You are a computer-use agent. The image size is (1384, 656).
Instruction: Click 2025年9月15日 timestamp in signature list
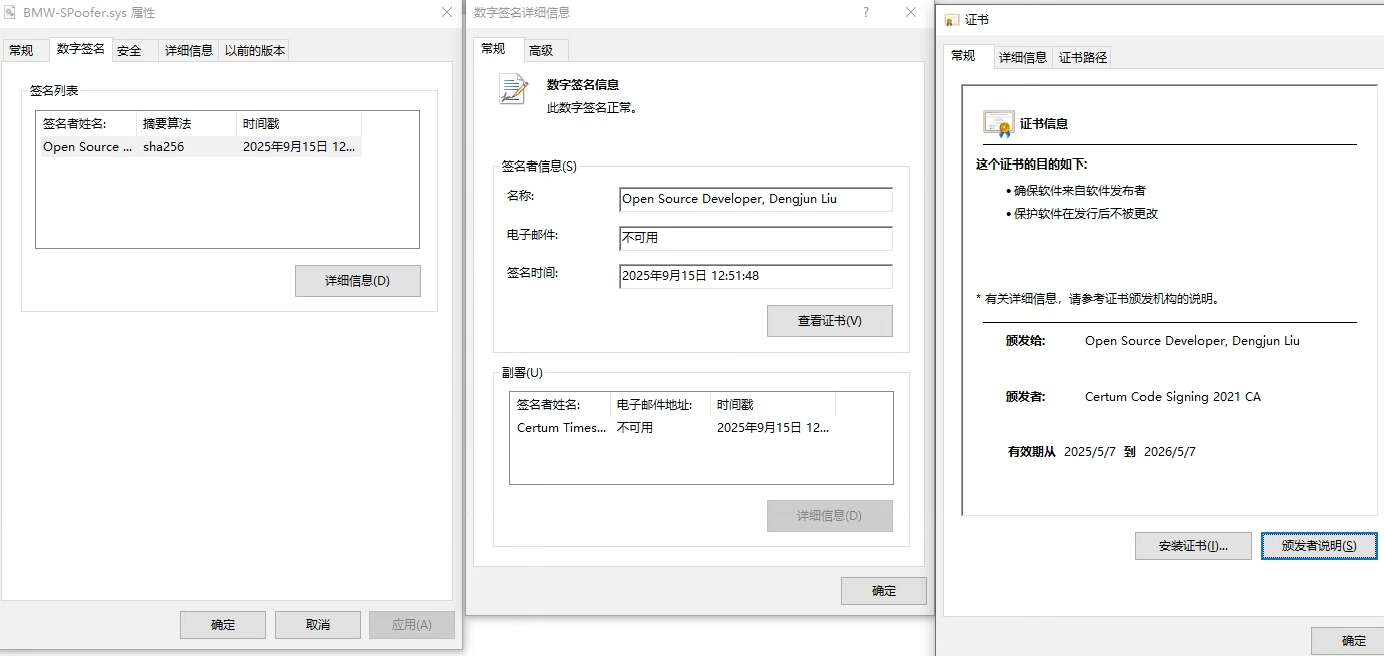tap(299, 146)
